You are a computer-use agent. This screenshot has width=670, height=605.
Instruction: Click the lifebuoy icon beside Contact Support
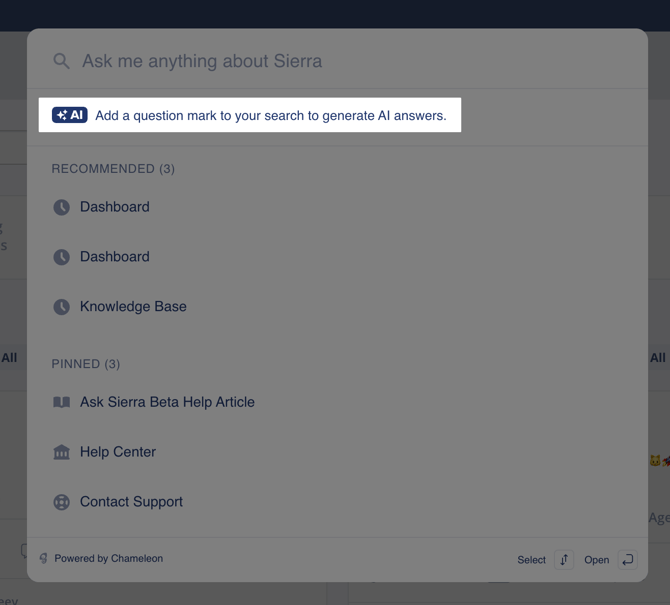click(x=62, y=502)
